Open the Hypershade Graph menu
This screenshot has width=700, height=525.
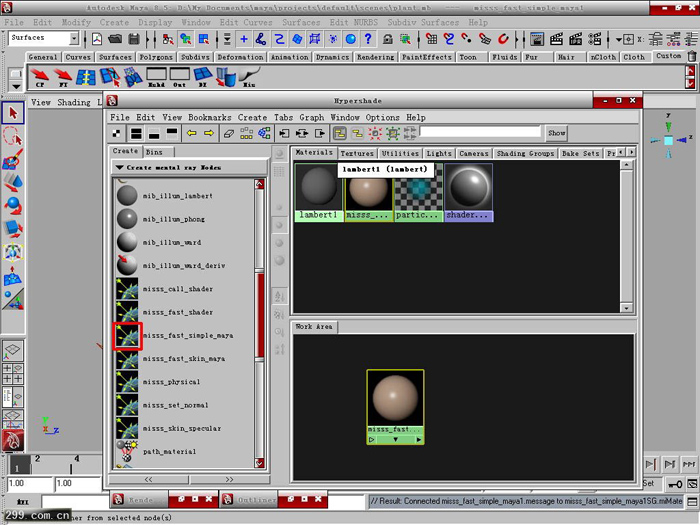[x=312, y=117]
